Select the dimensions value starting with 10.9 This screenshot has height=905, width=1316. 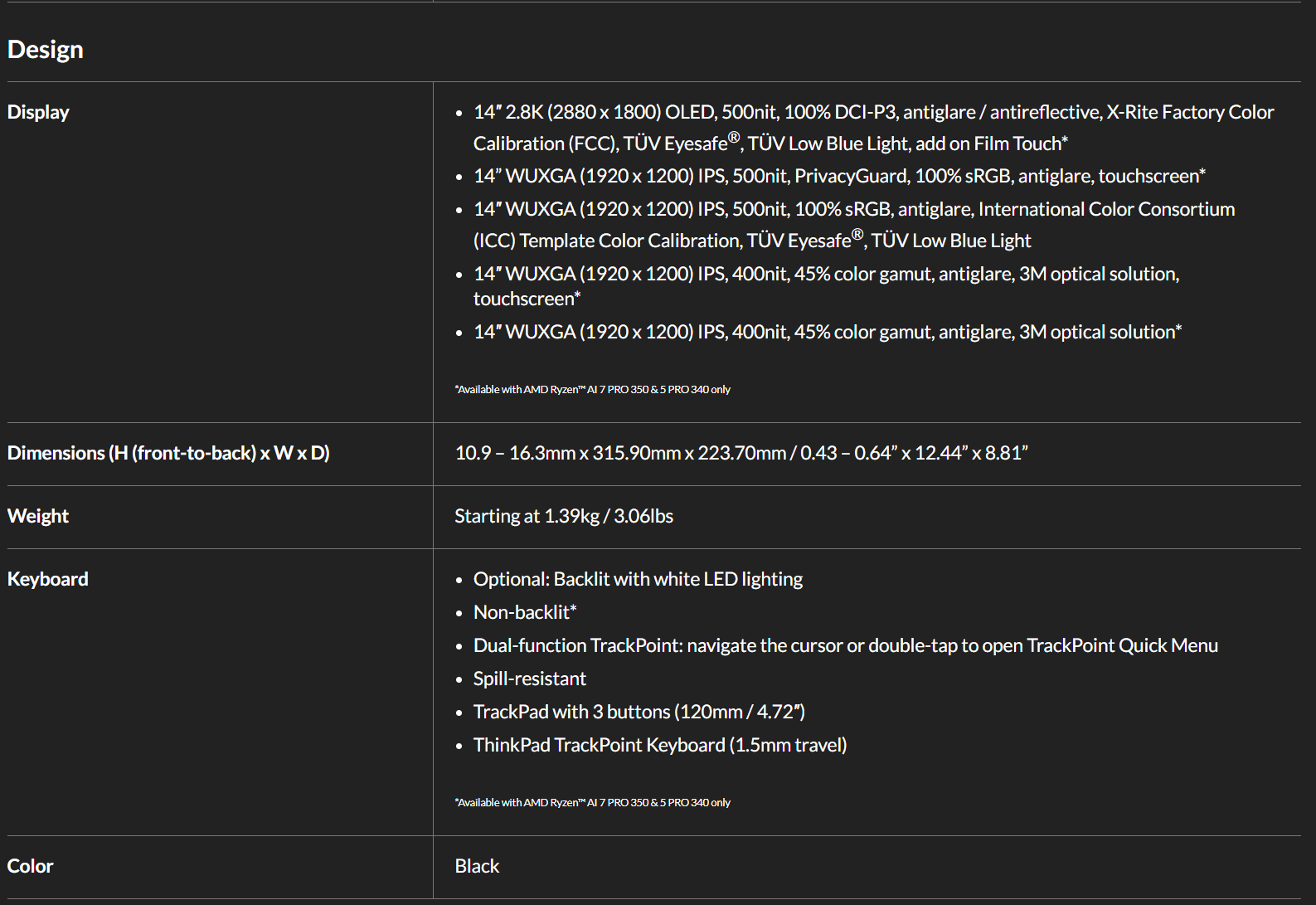741,453
